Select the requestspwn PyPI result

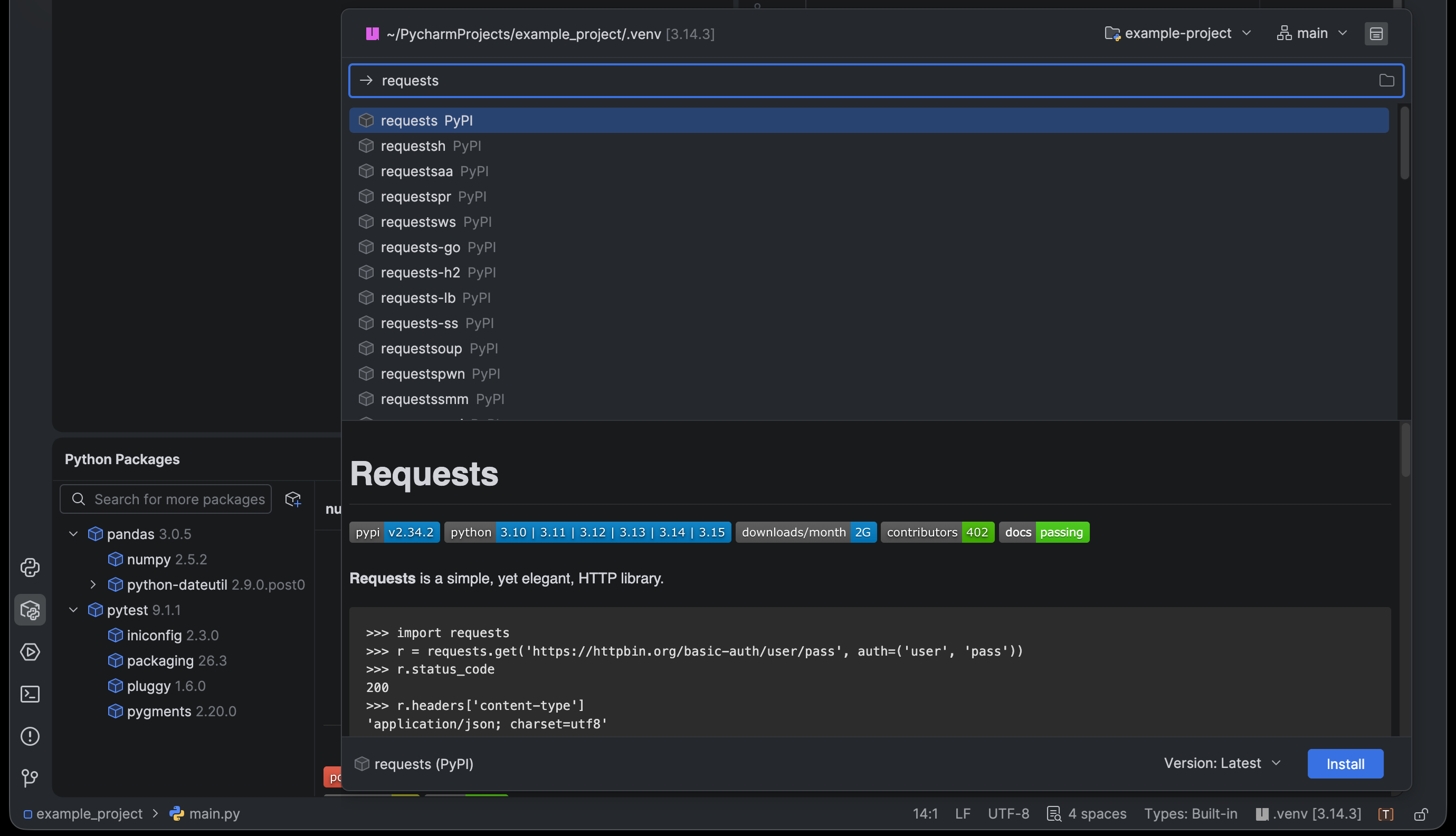point(869,373)
